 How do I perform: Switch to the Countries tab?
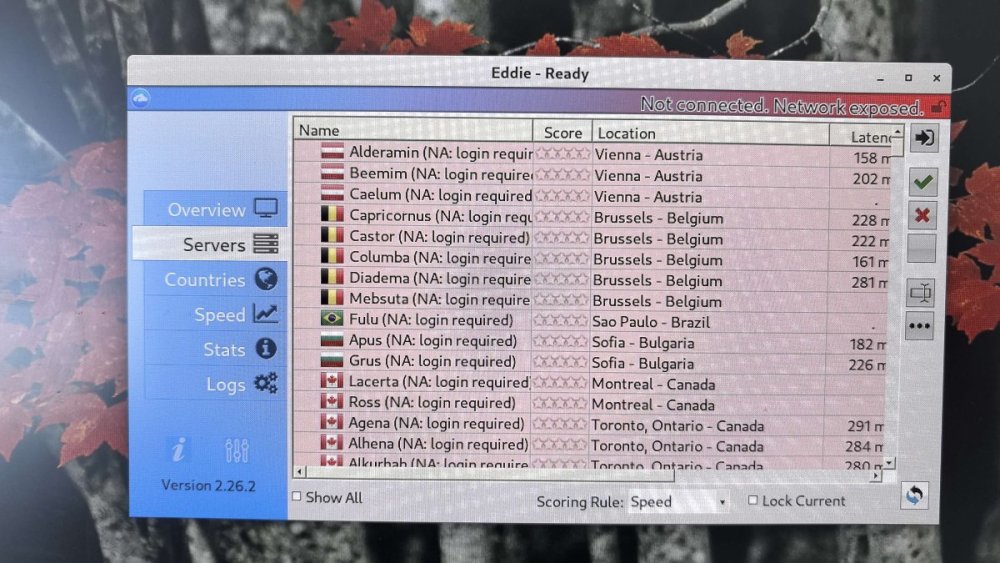point(216,279)
